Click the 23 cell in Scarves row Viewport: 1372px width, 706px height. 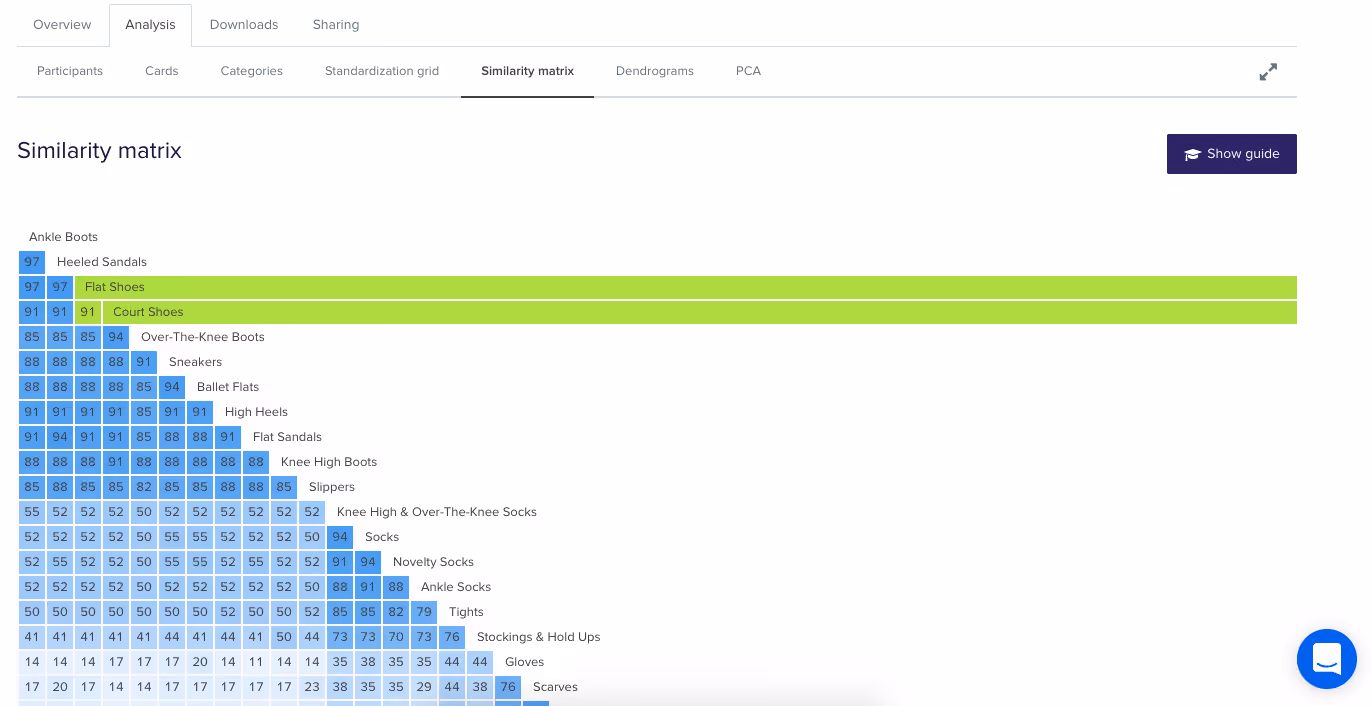tap(312, 687)
